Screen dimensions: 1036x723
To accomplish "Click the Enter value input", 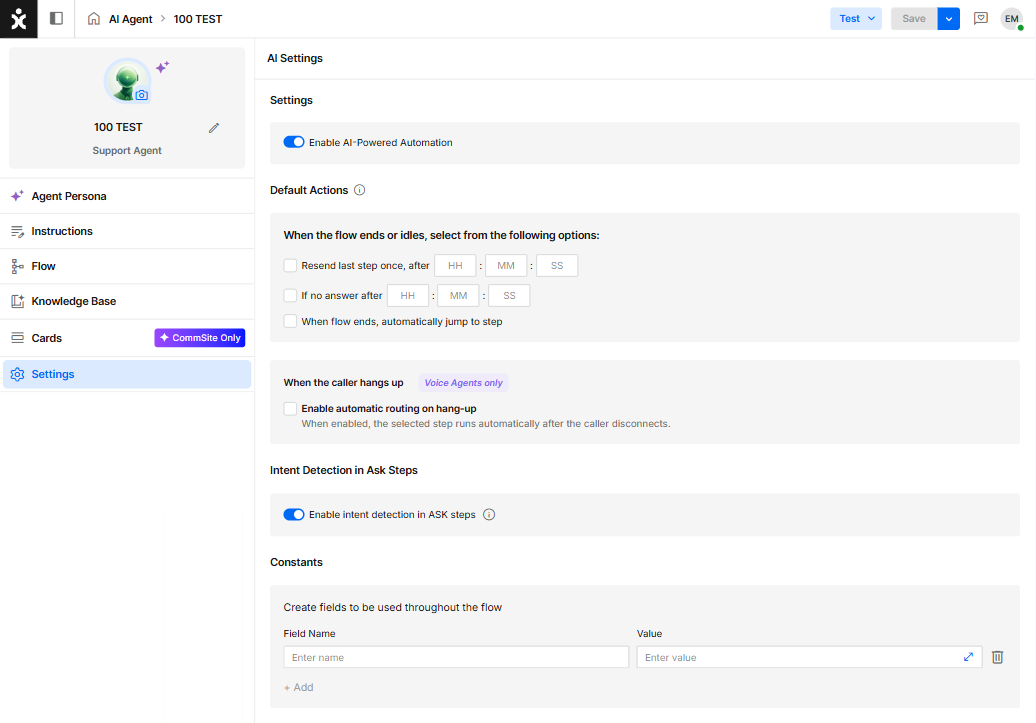I will 809,658.
